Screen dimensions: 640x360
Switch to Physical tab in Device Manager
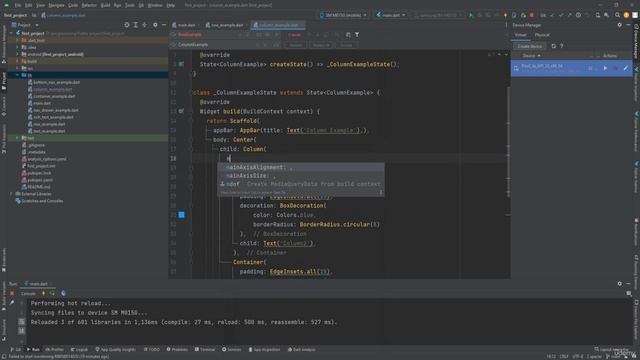point(542,35)
